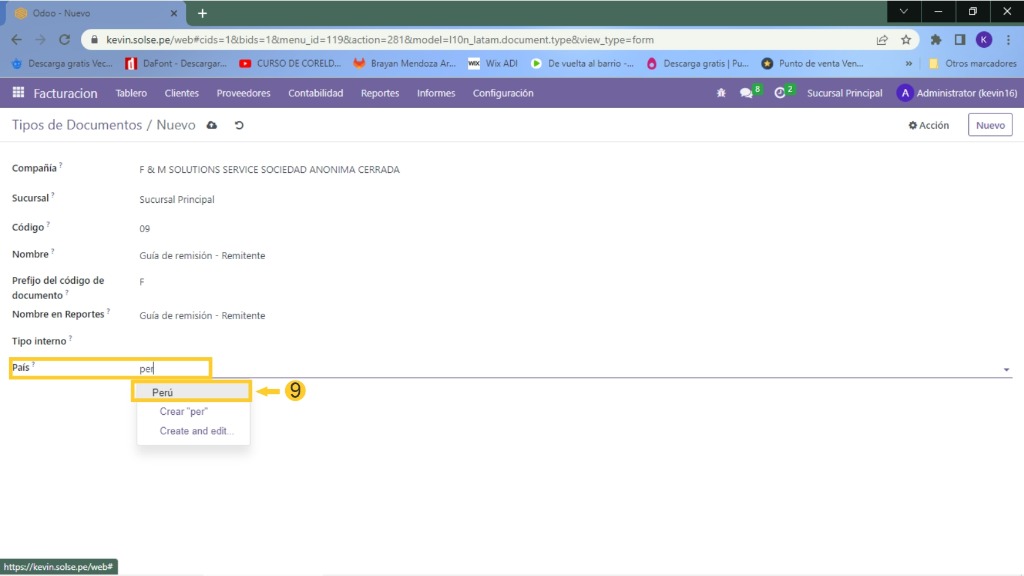Bookmark this page with star icon

(906, 40)
